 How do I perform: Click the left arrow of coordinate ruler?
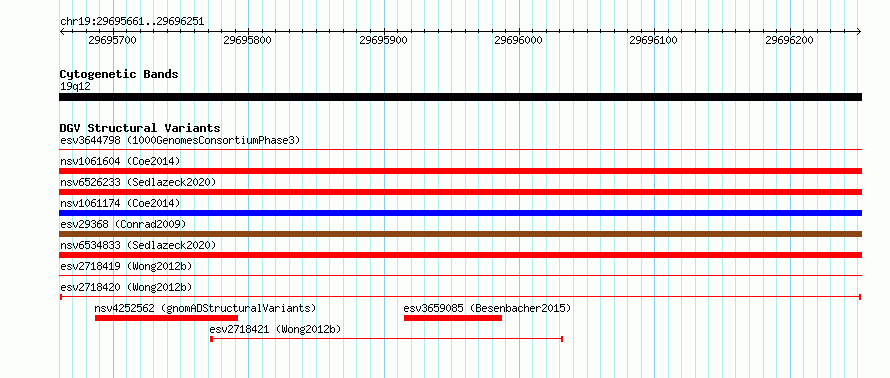tap(62, 31)
